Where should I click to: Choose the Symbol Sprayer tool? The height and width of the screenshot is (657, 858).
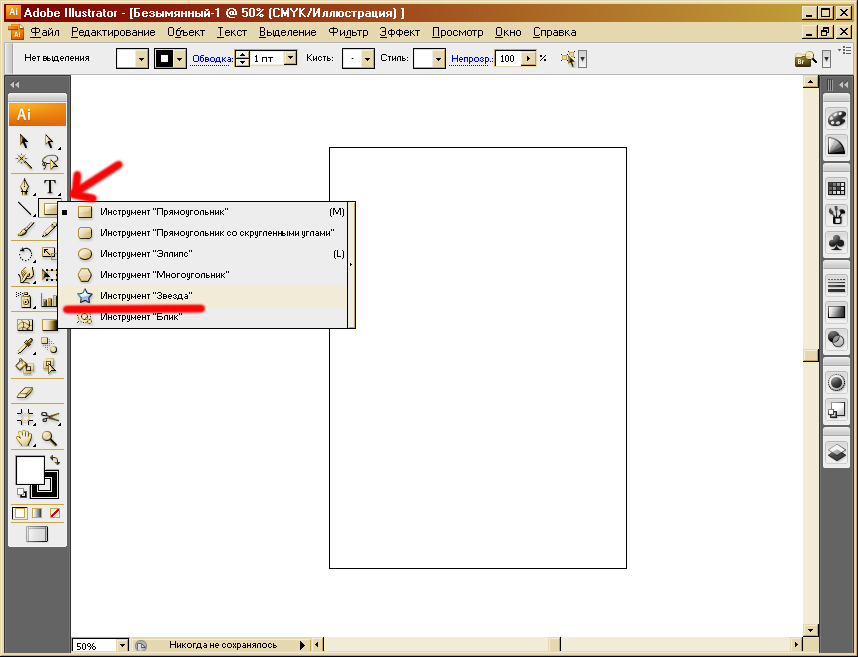pos(24,299)
